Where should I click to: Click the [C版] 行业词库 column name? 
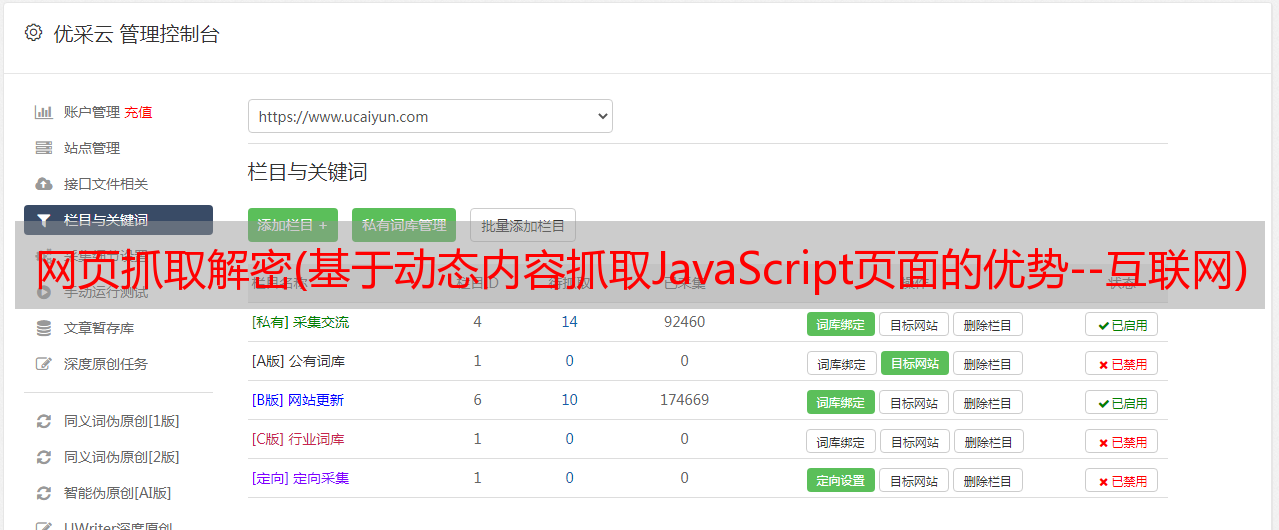pyautogui.click(x=298, y=439)
